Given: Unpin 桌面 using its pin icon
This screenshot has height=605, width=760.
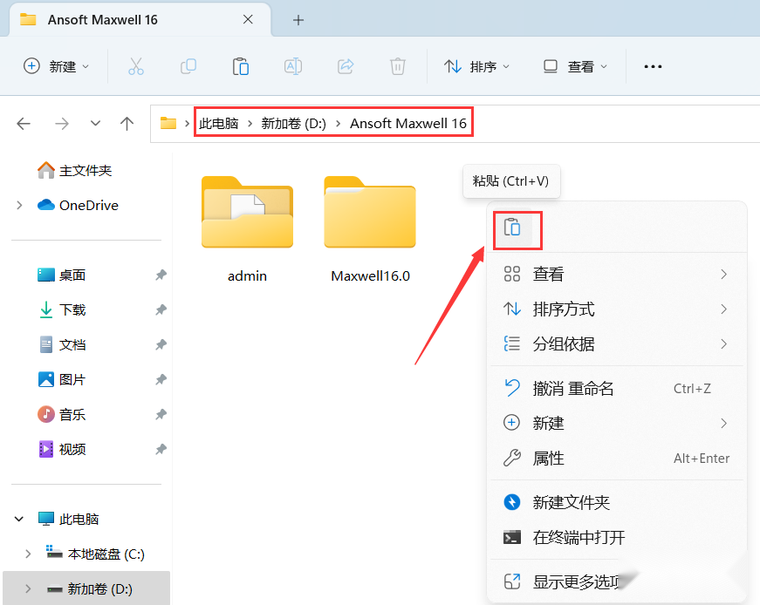Looking at the screenshot, I should [161, 275].
